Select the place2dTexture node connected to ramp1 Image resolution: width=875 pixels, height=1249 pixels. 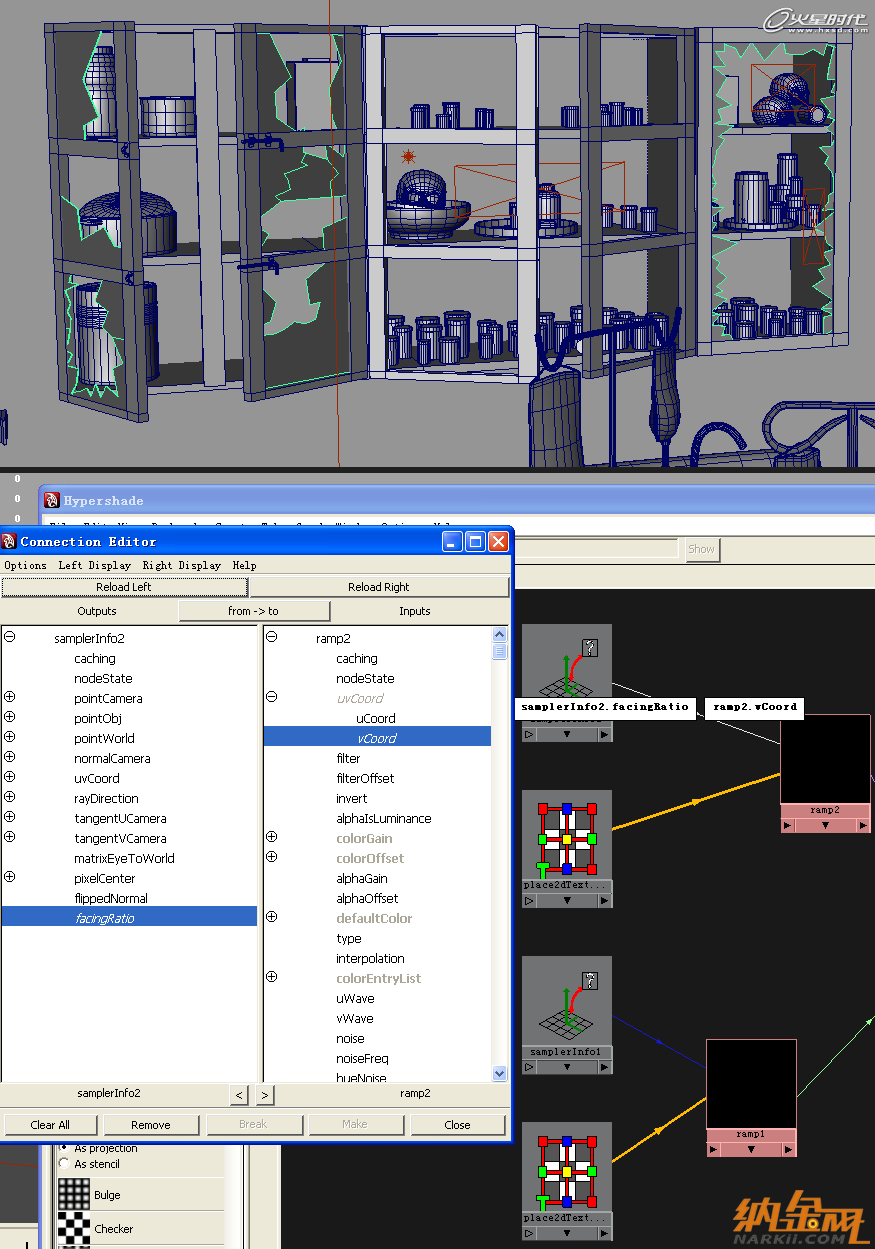coord(567,1167)
